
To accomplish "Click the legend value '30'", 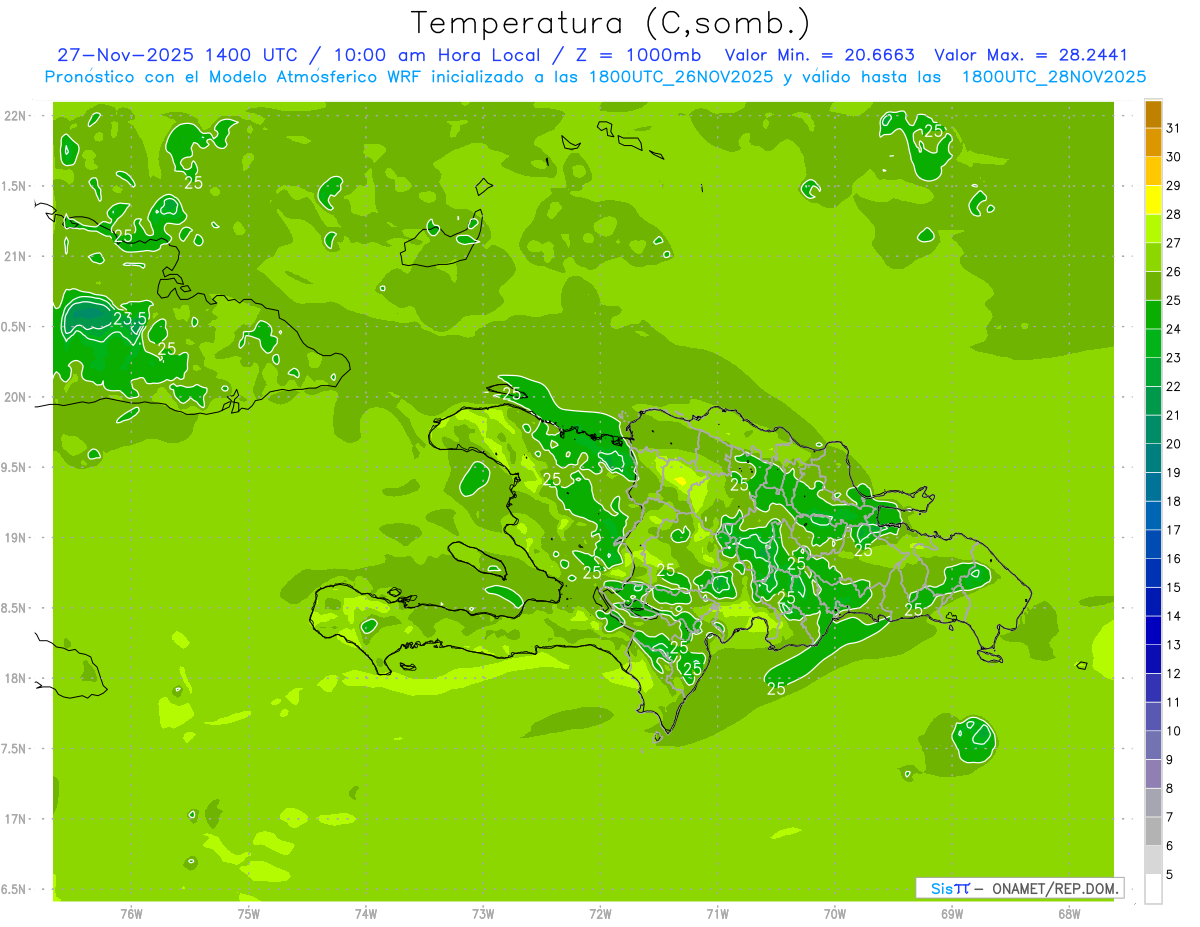I will (1174, 157).
